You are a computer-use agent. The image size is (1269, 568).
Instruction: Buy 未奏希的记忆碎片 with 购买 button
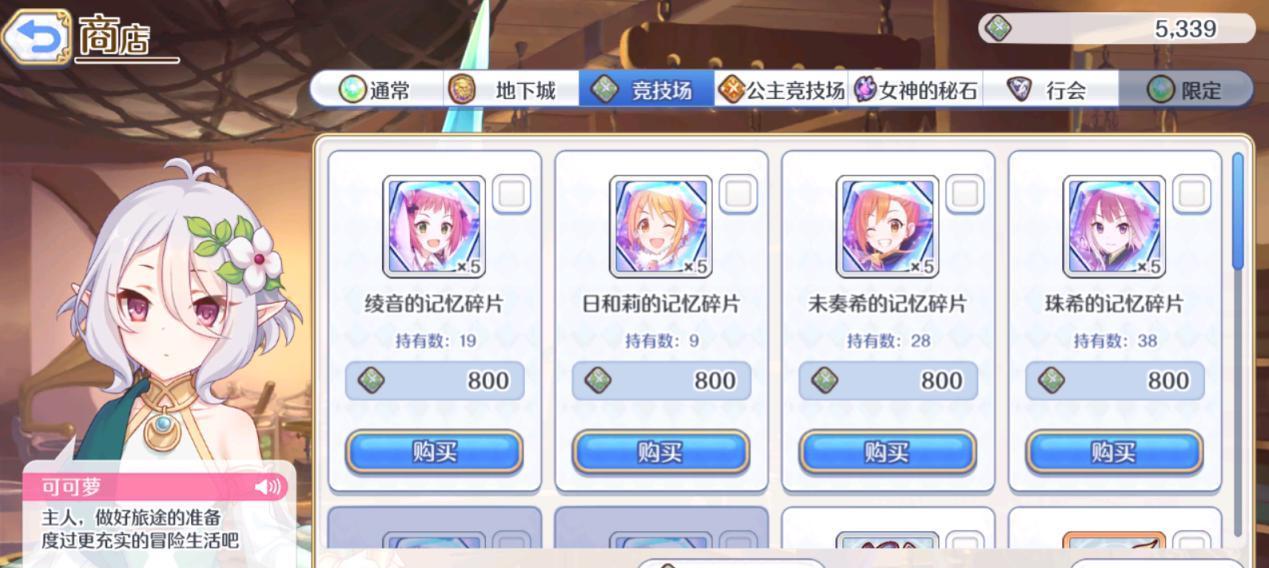point(887,452)
